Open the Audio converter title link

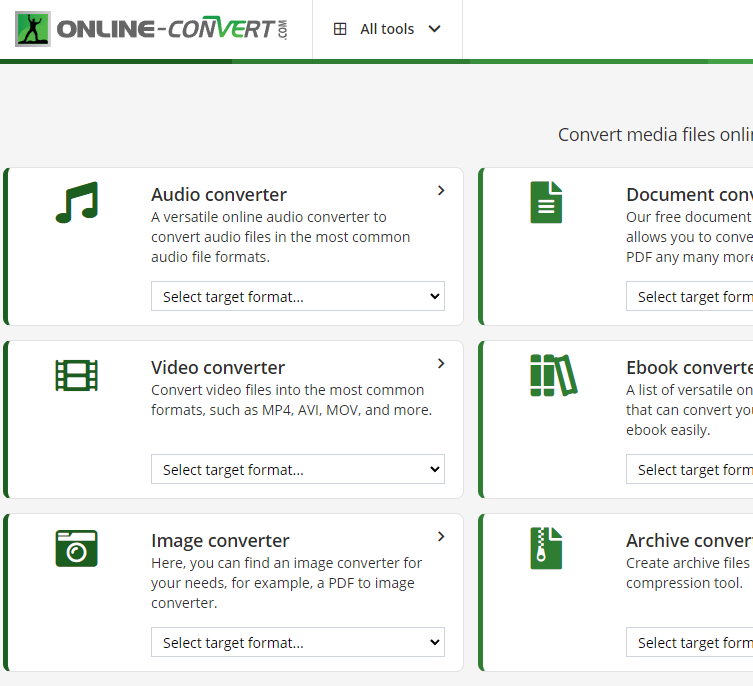(219, 195)
